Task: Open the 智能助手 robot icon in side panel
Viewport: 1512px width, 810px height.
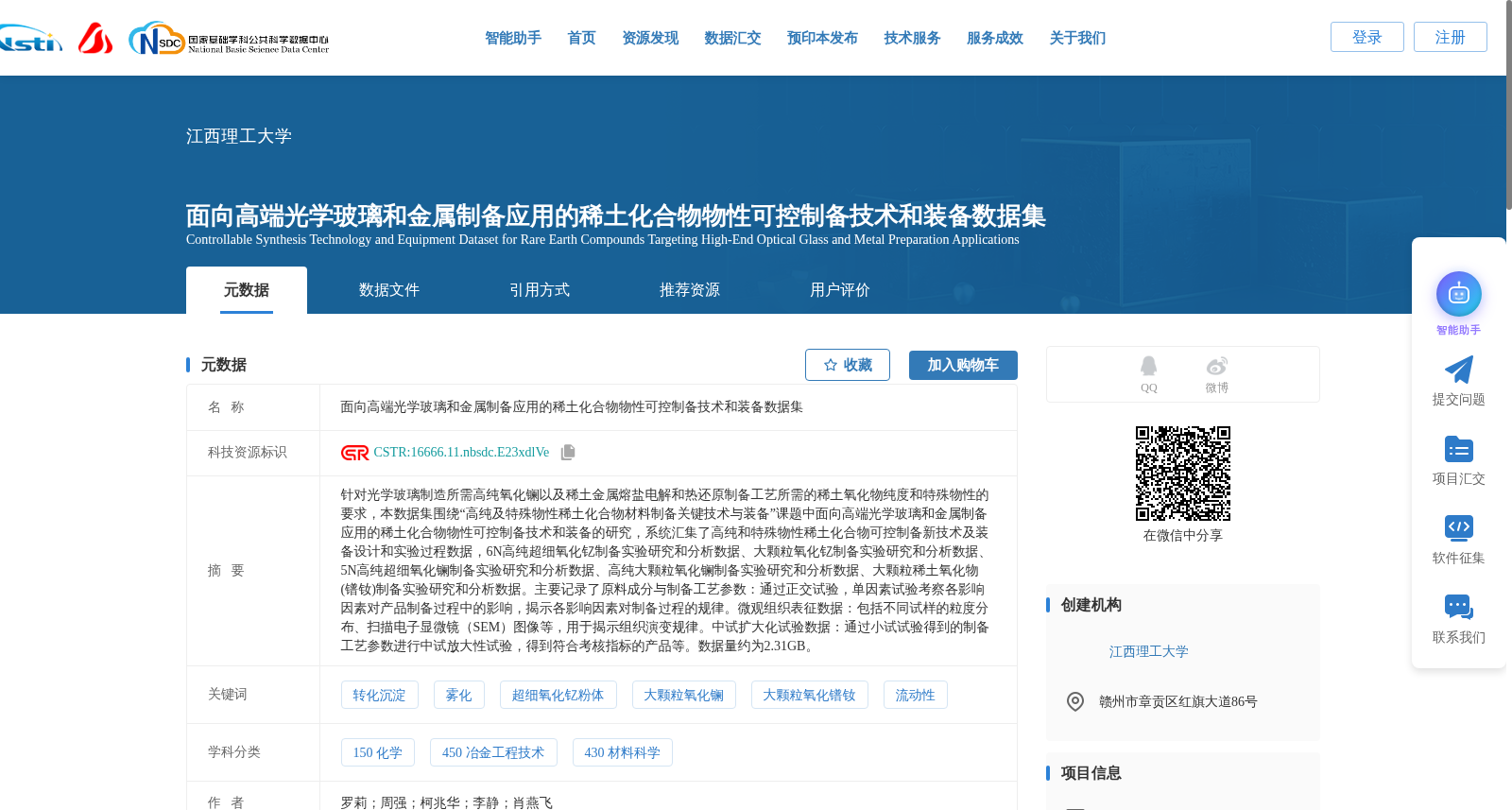Action: (1459, 295)
